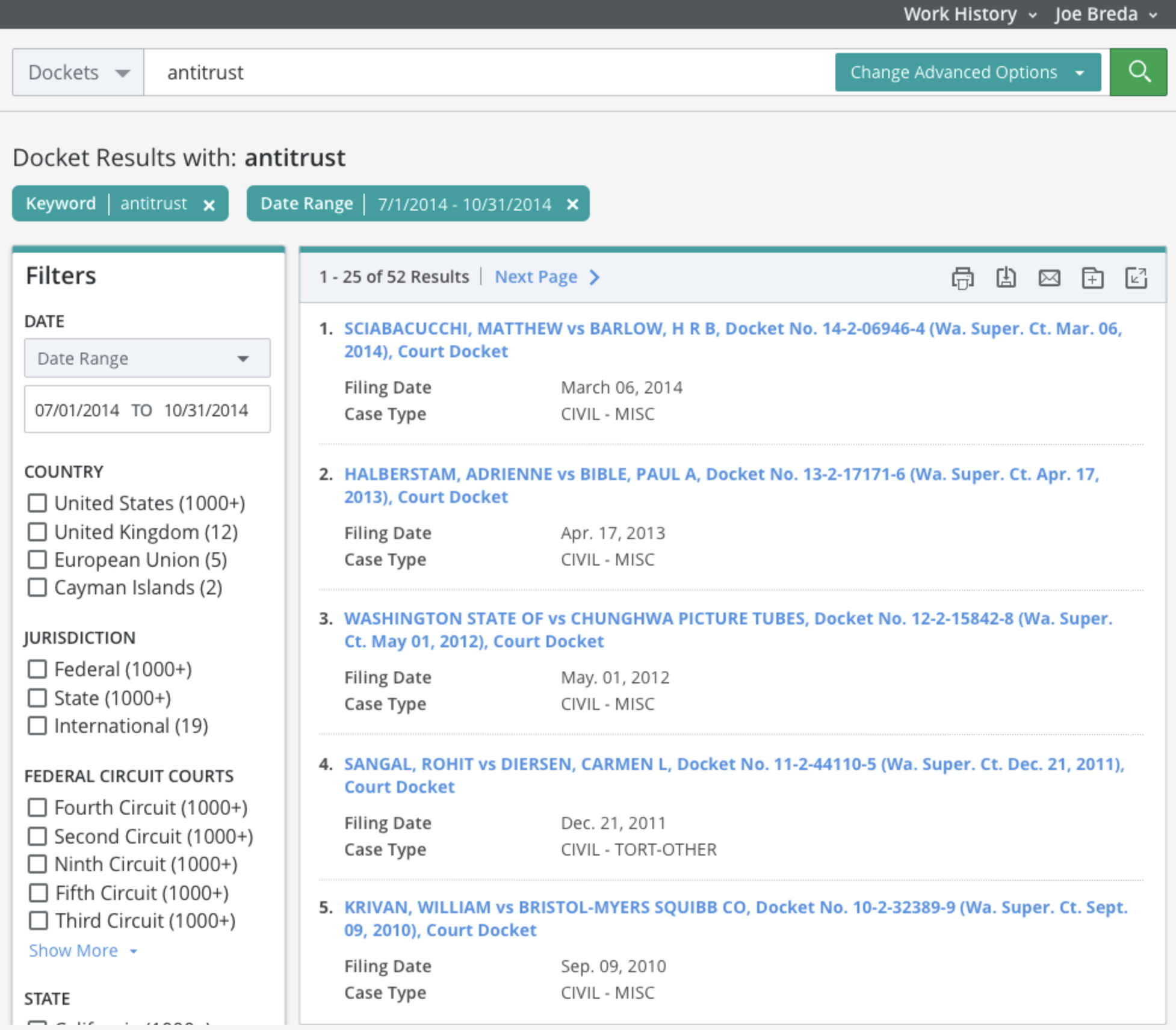Click the add to folder icon
Viewport: 1176px width, 1030px height.
point(1092,278)
